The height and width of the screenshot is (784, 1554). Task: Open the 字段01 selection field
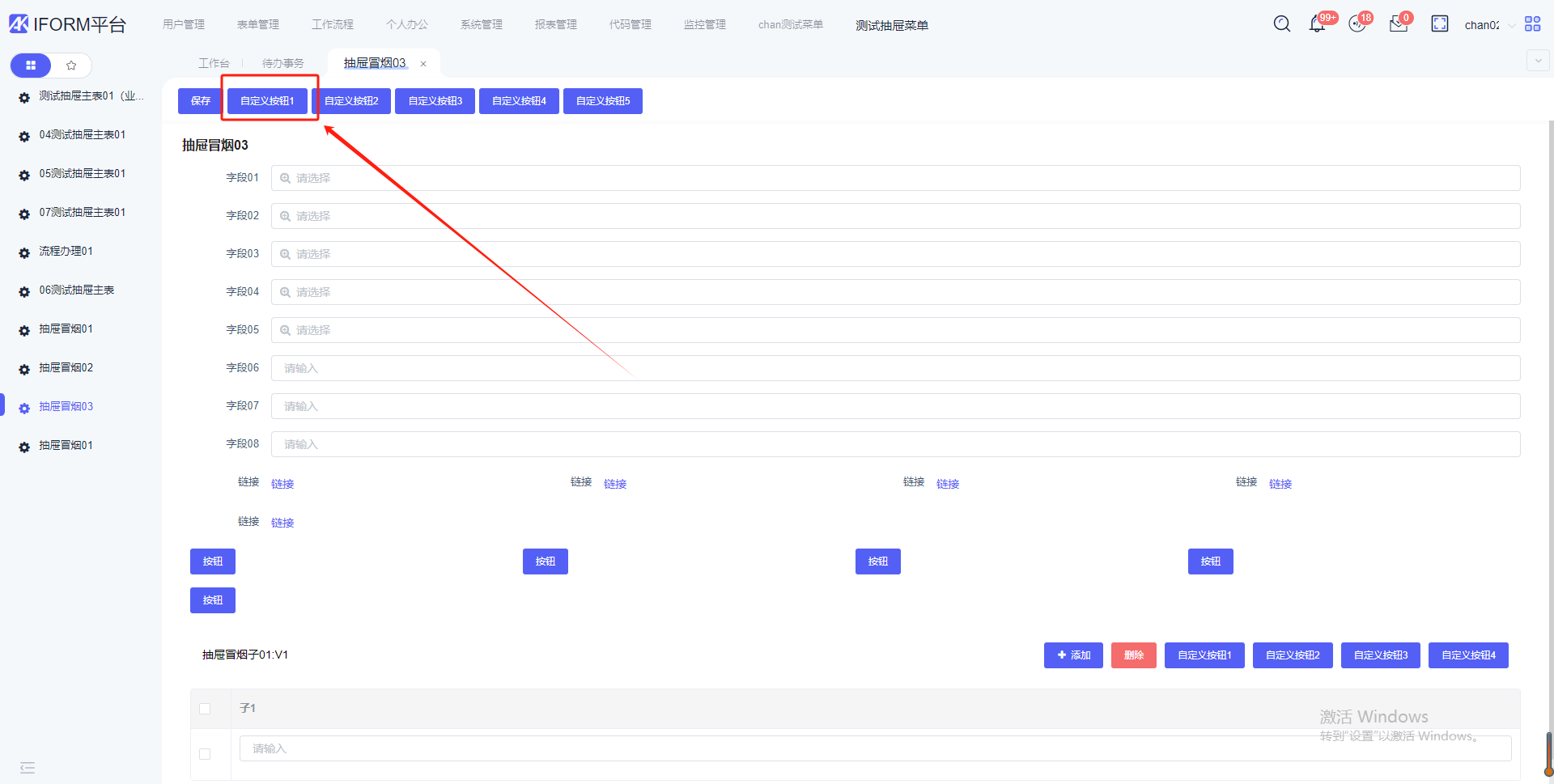tap(895, 178)
